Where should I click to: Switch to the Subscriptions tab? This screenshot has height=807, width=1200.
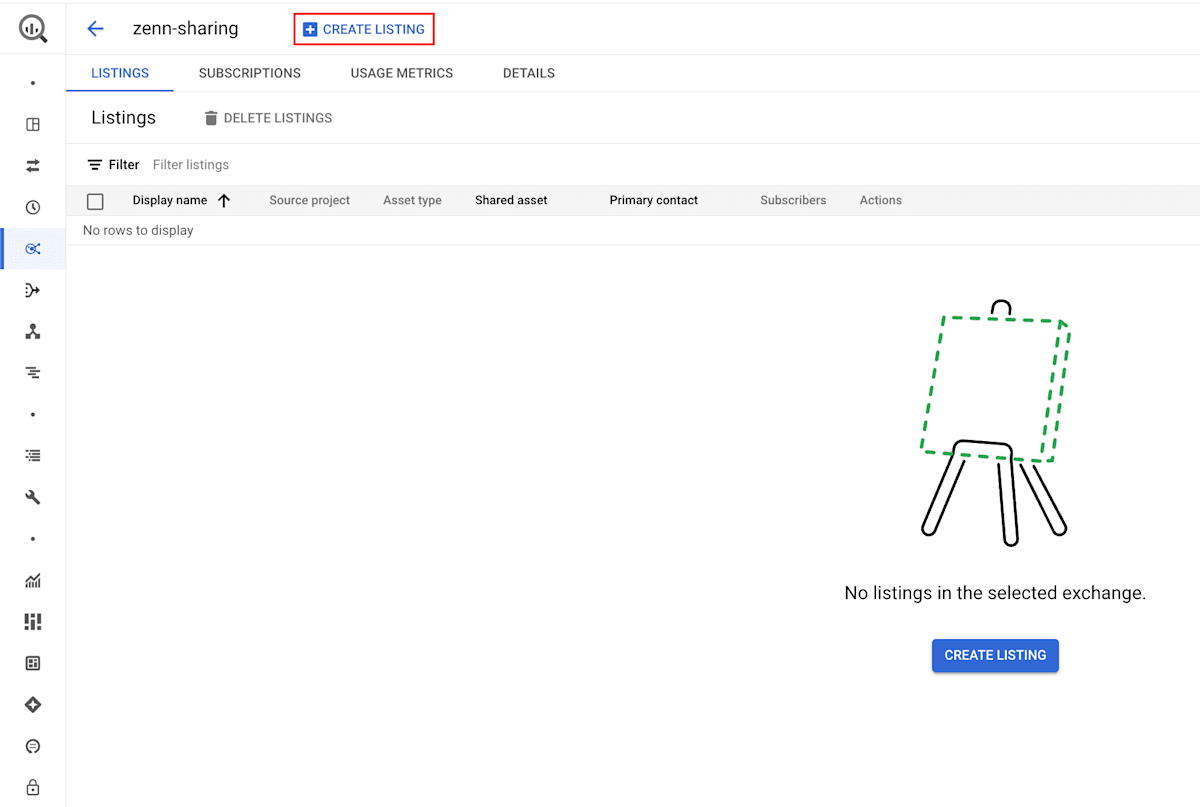point(250,73)
